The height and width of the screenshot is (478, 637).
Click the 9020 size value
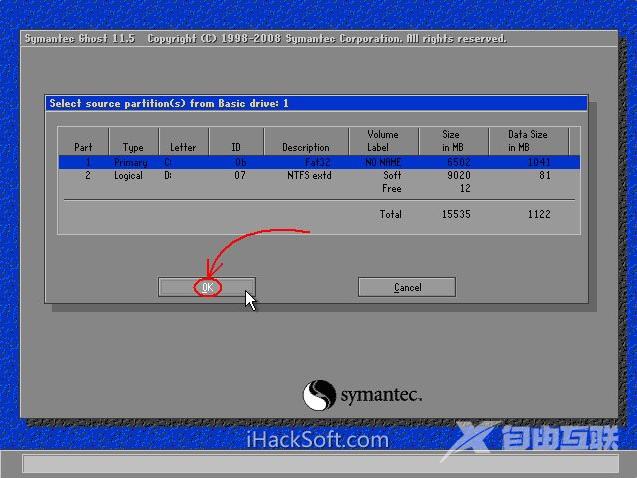[459, 175]
